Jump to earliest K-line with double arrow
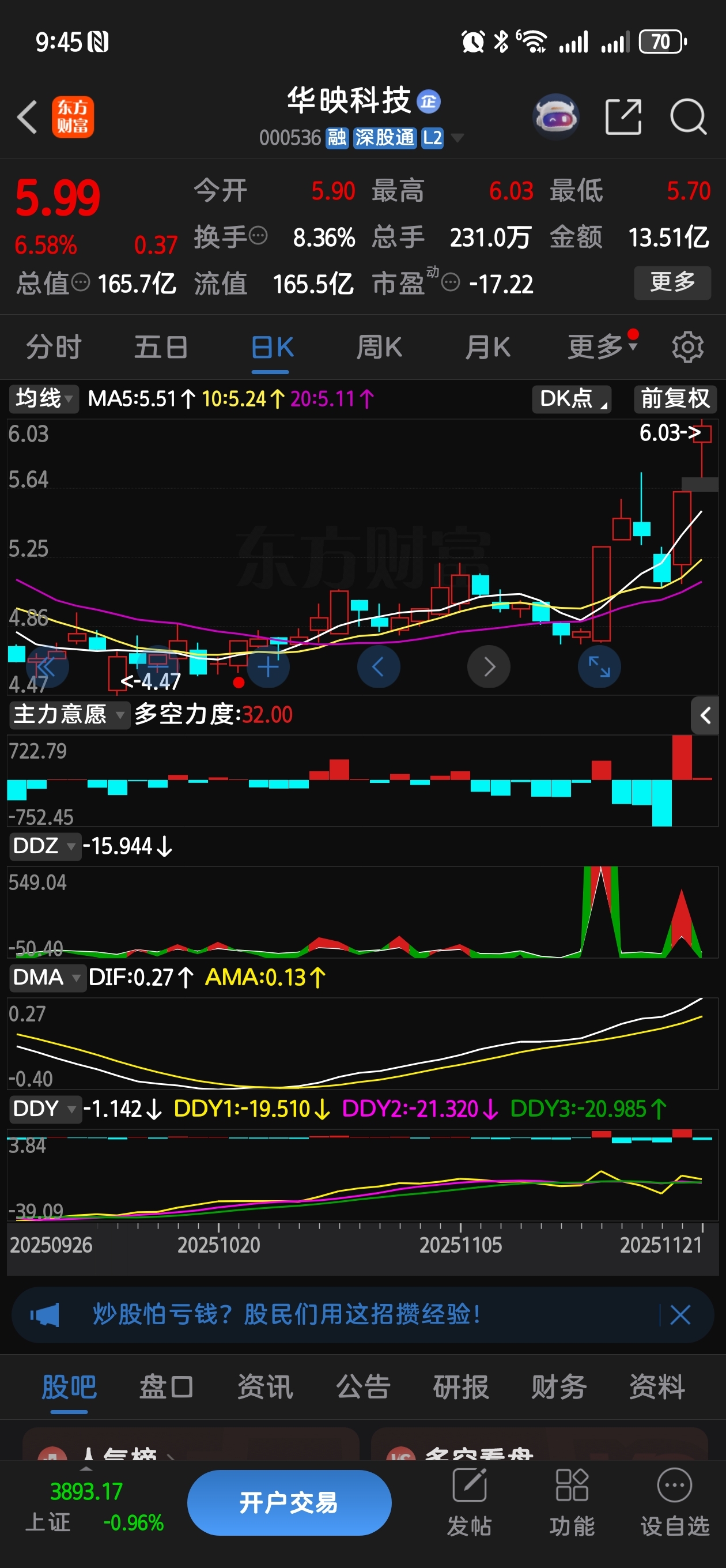The width and height of the screenshot is (726, 1568). point(46,666)
